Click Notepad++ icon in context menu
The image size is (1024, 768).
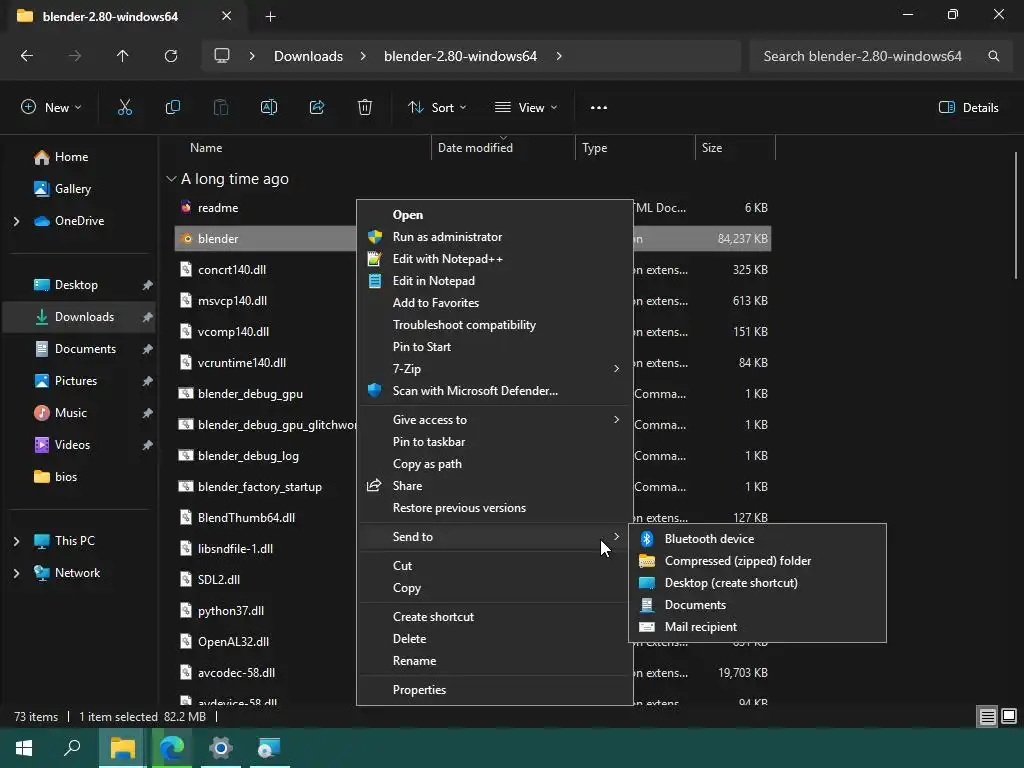[x=374, y=259]
